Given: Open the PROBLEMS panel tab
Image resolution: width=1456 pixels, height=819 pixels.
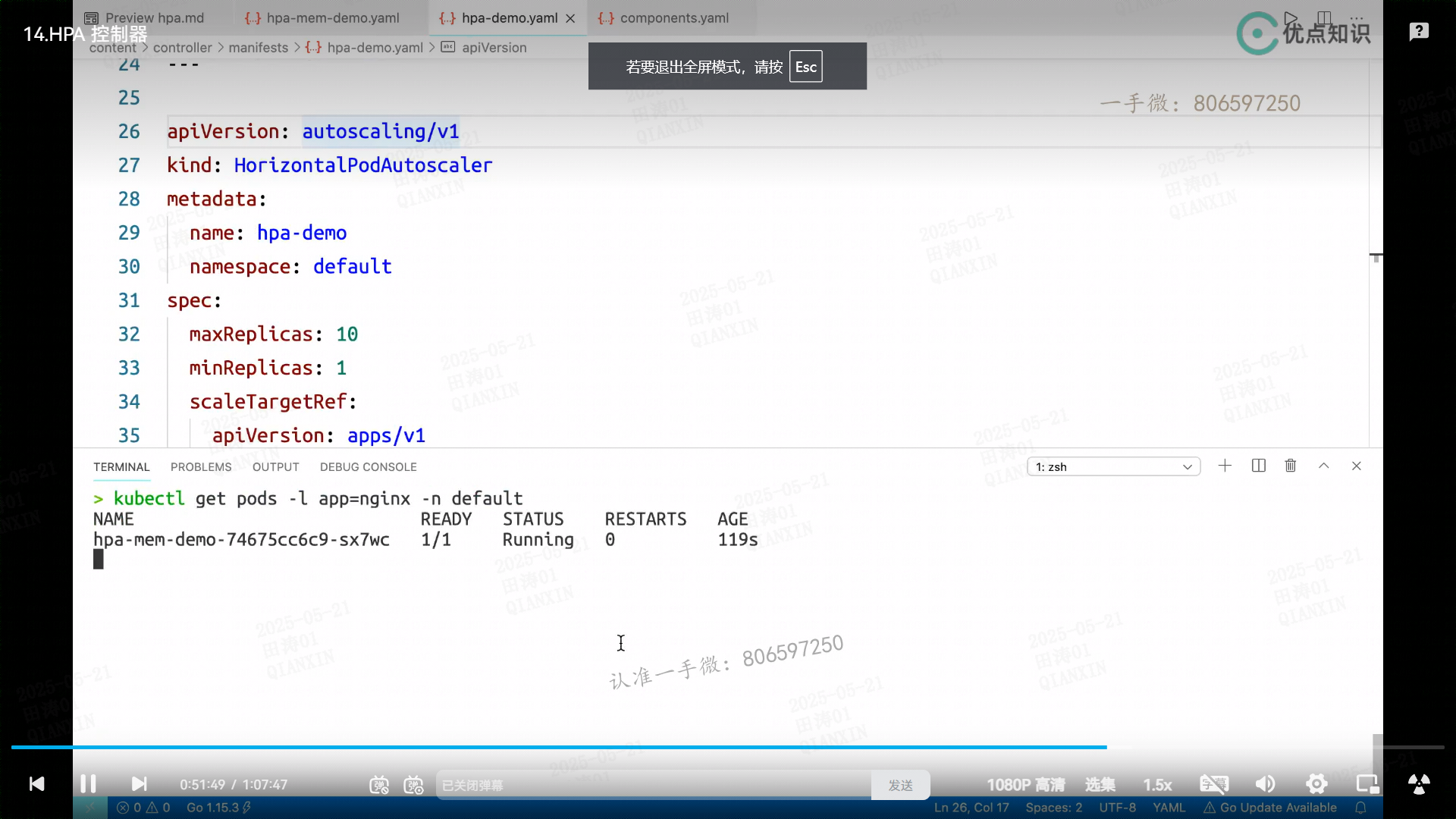Looking at the screenshot, I should tap(201, 466).
